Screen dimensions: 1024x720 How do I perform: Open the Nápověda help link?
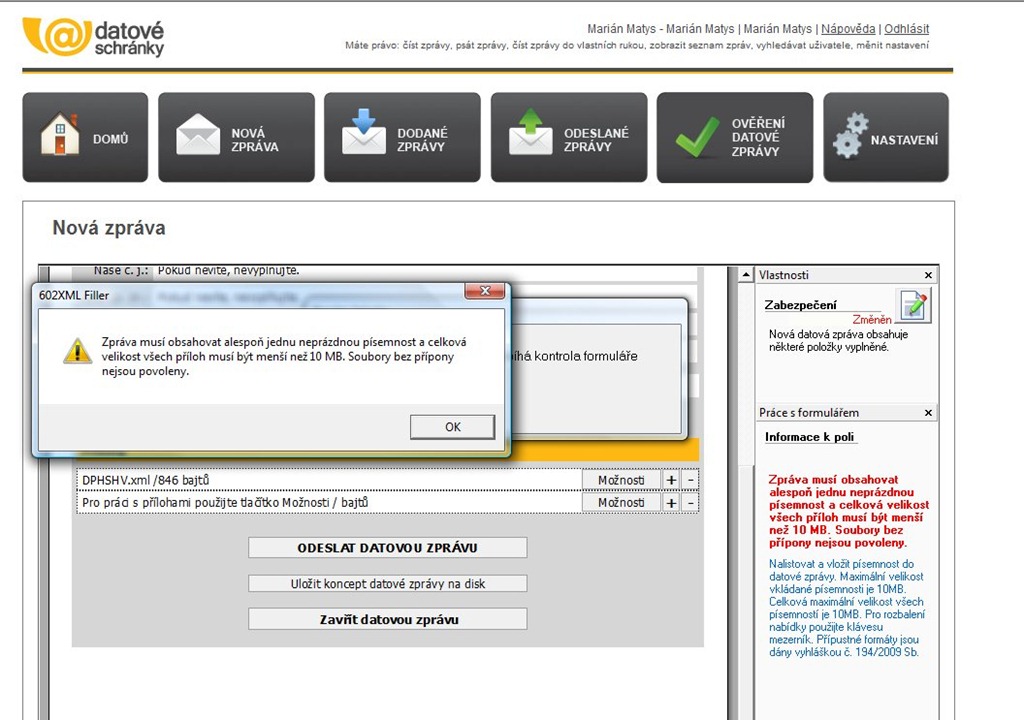[848, 29]
